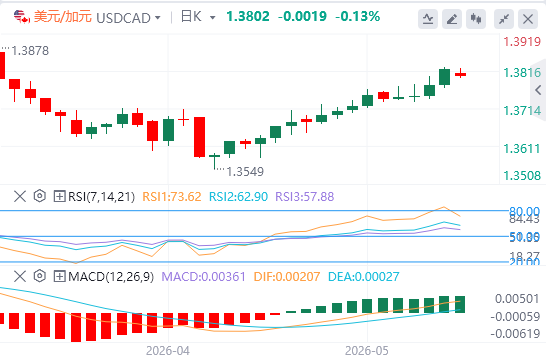Click the US-Canada flag icon

point(22,17)
